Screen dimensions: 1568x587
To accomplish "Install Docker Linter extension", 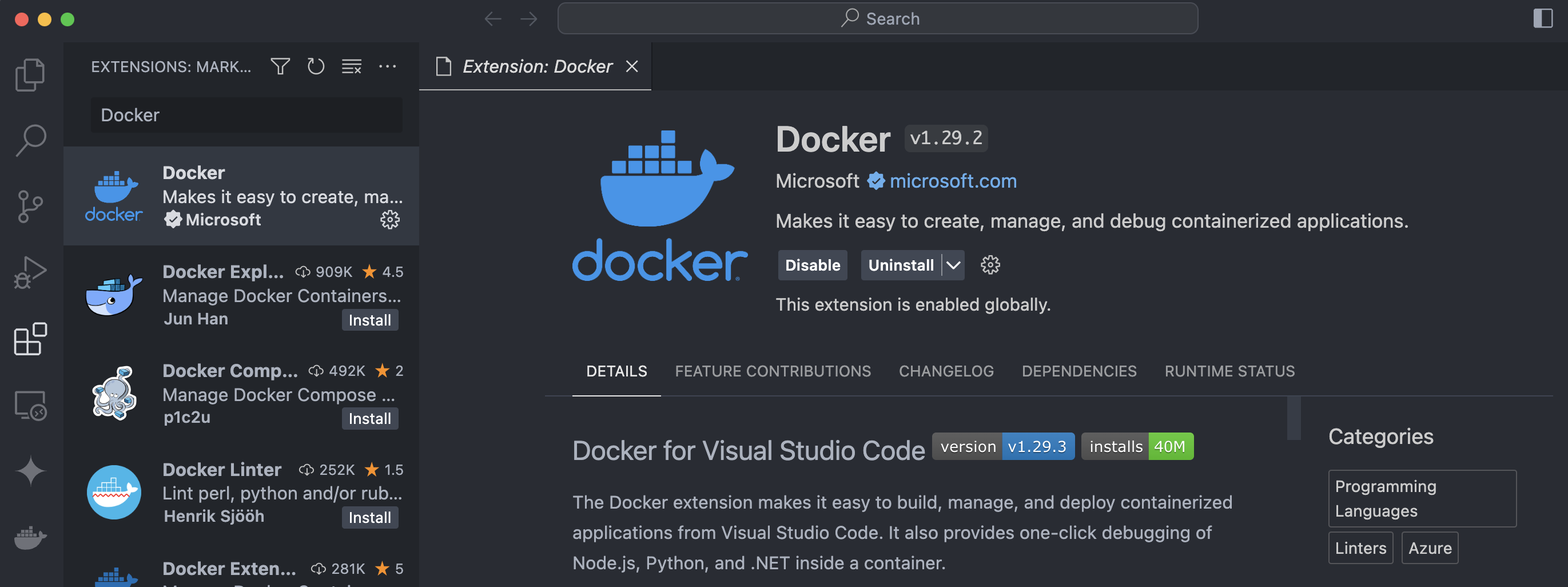I will (369, 518).
